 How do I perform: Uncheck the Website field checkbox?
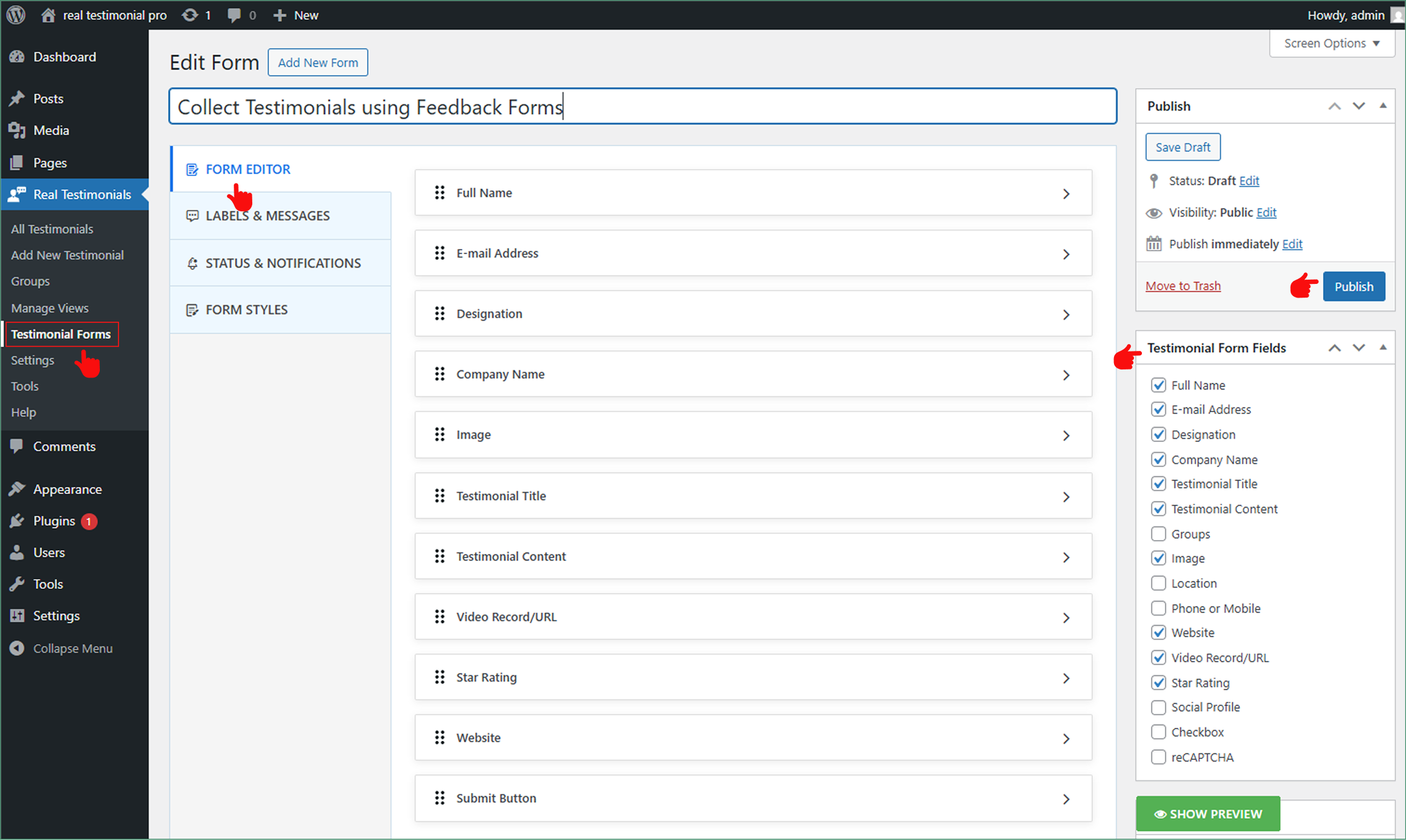coord(1159,632)
